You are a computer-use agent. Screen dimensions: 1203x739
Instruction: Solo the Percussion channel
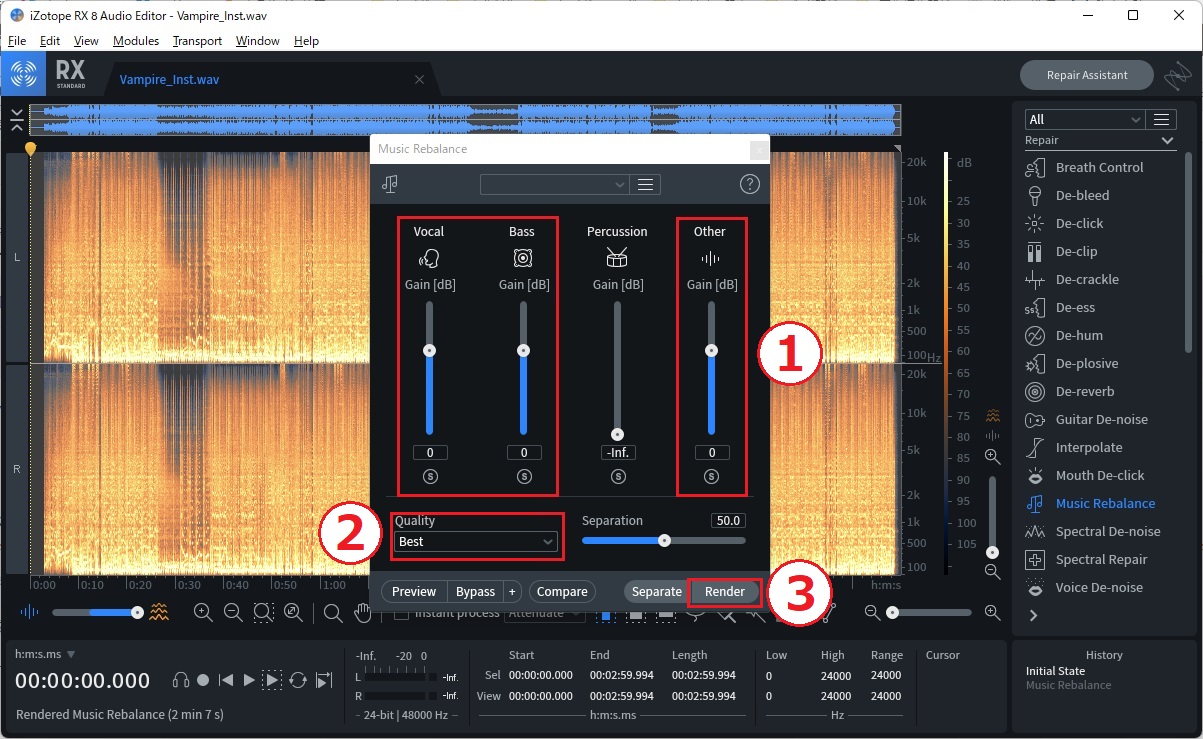point(617,477)
